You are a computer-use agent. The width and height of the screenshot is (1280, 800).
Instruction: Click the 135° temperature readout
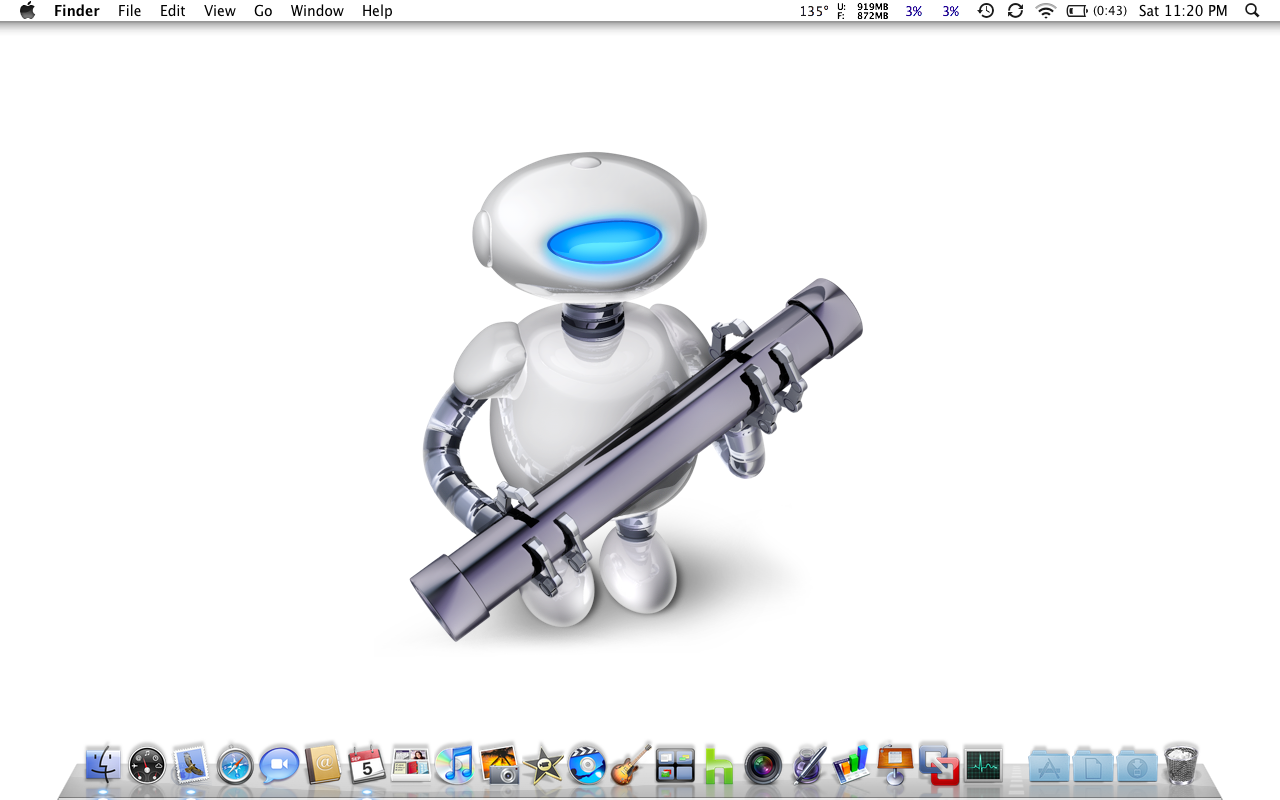pyautogui.click(x=814, y=11)
